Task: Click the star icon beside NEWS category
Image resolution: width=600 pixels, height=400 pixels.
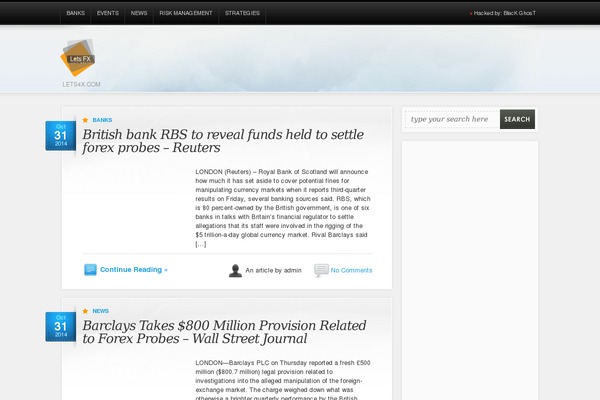Action: pos(85,311)
